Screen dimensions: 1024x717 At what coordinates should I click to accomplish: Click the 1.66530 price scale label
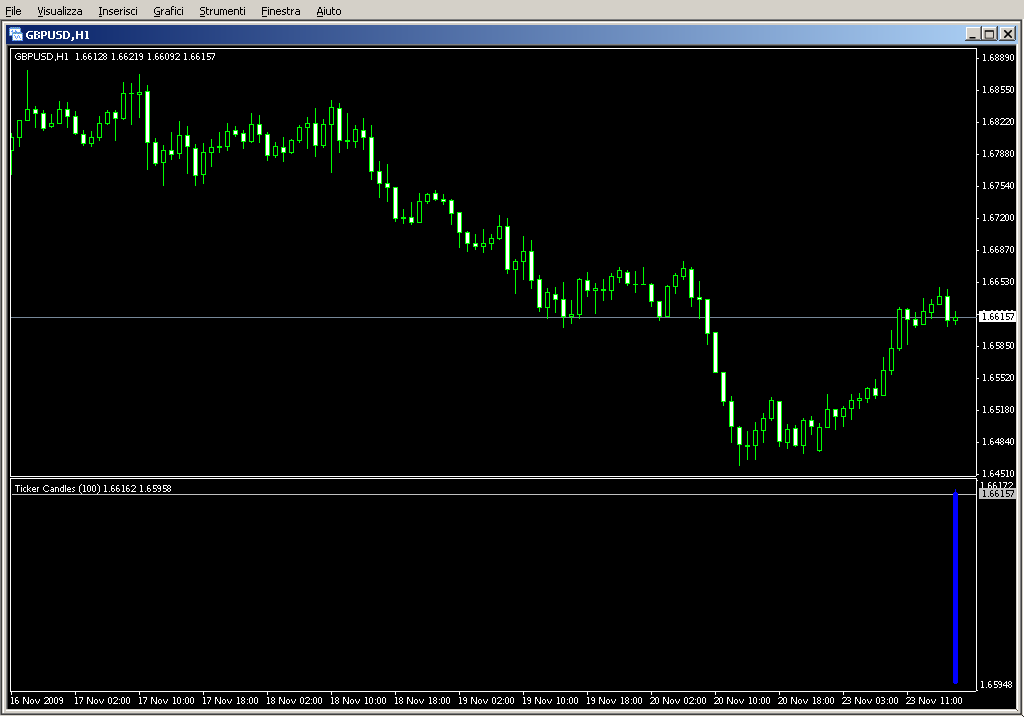point(998,281)
